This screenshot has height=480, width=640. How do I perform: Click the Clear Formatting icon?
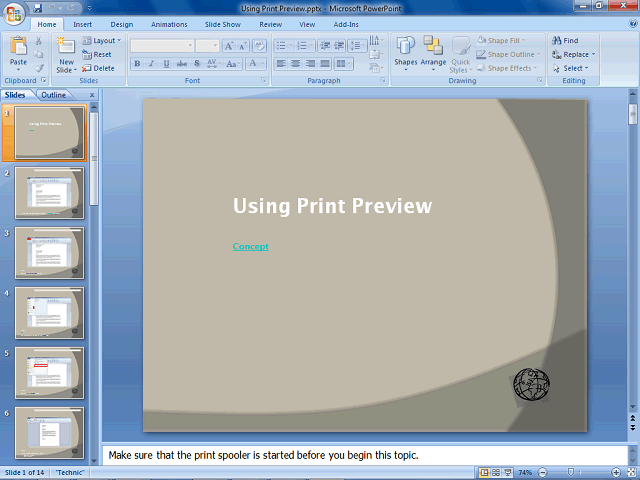pos(259,46)
